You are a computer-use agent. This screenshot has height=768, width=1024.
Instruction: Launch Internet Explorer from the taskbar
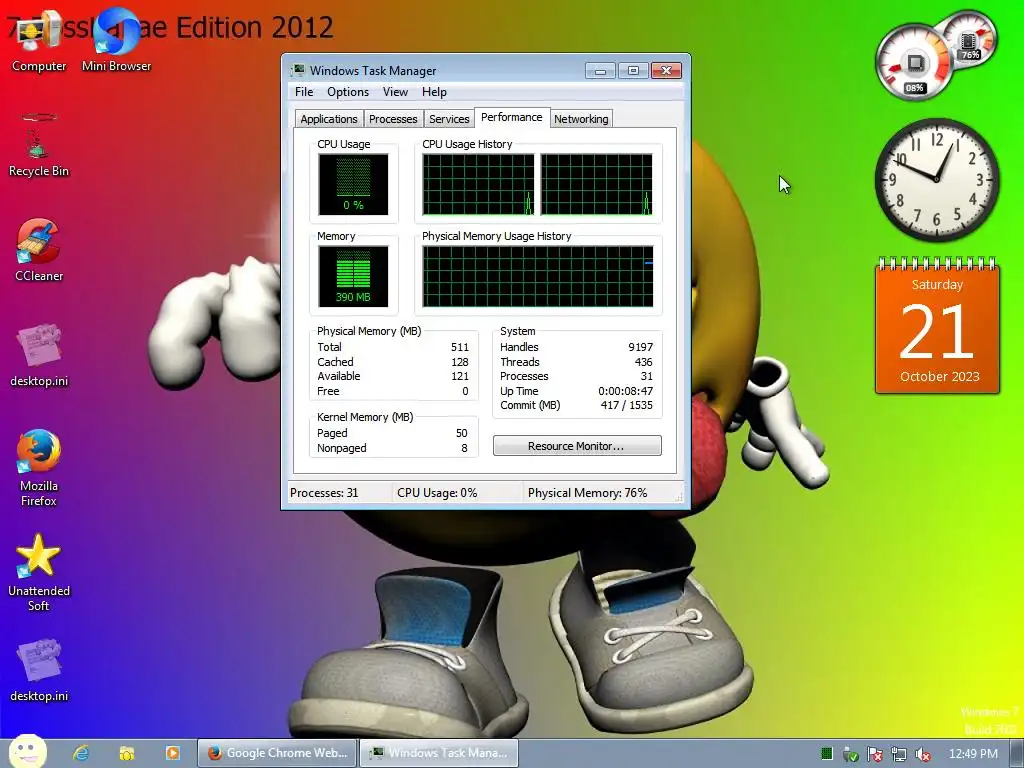click(80, 753)
